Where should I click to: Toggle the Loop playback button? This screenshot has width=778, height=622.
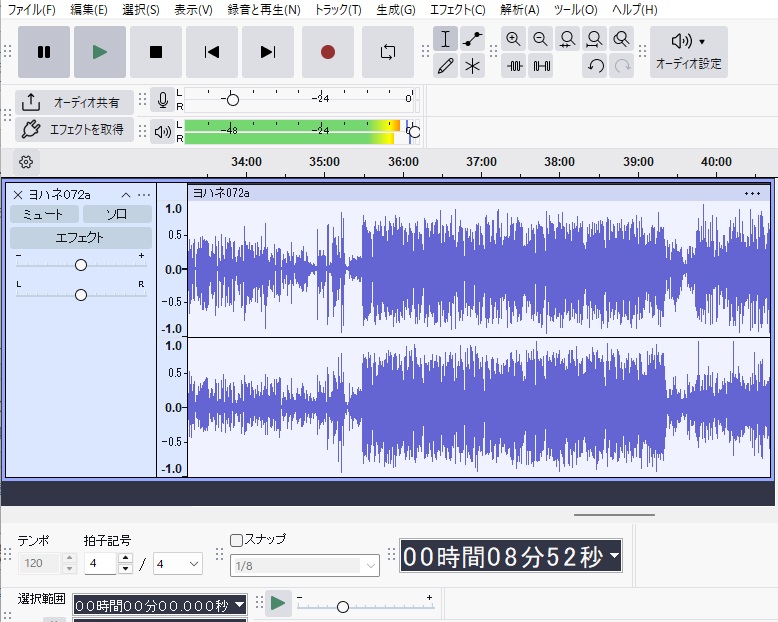click(x=387, y=52)
